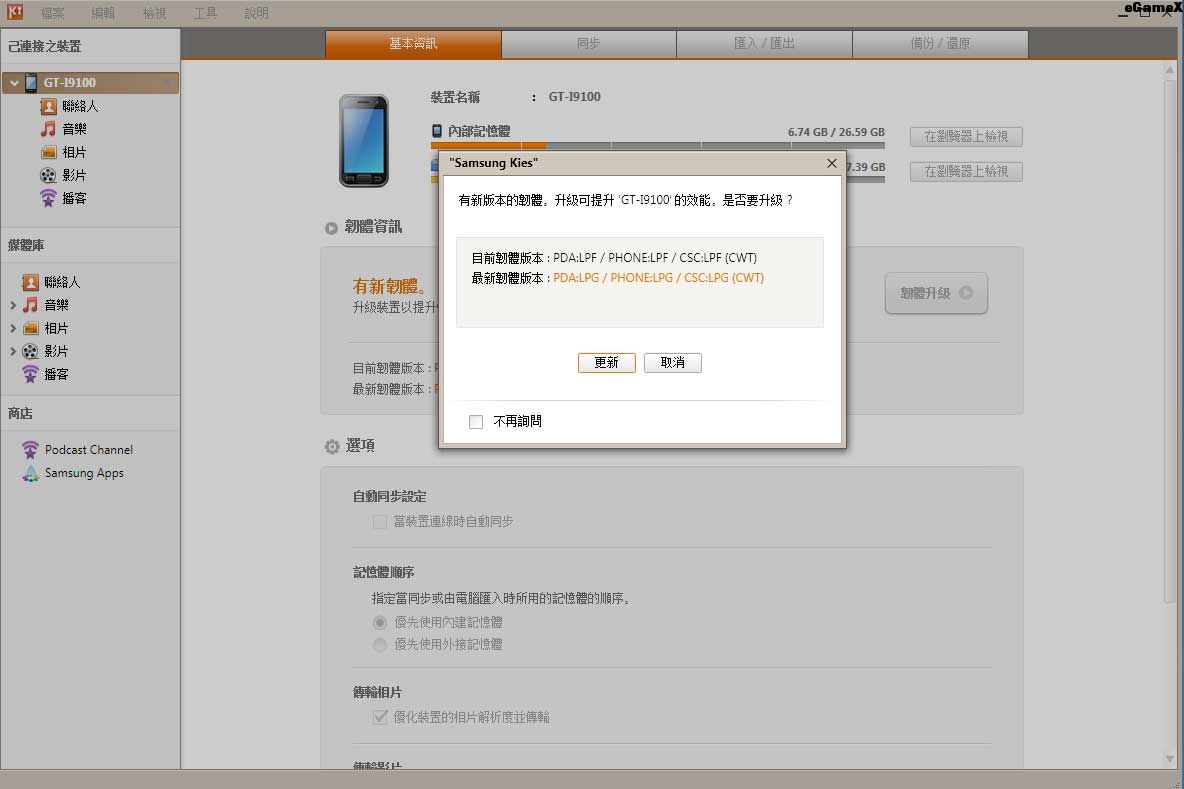Open the device videos reel icon under GT-I9100
The height and width of the screenshot is (789, 1184).
[x=48, y=175]
